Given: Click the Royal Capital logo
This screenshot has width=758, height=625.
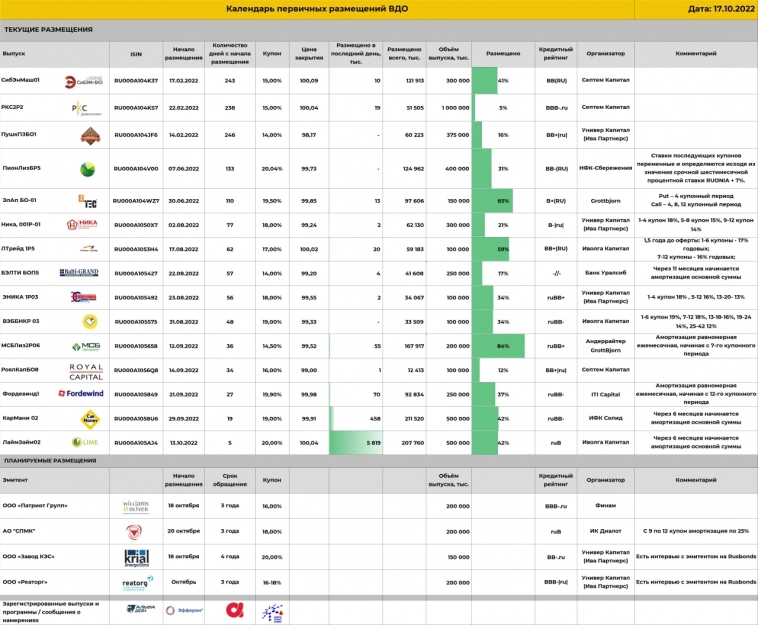Looking at the screenshot, I should [x=86, y=371].
